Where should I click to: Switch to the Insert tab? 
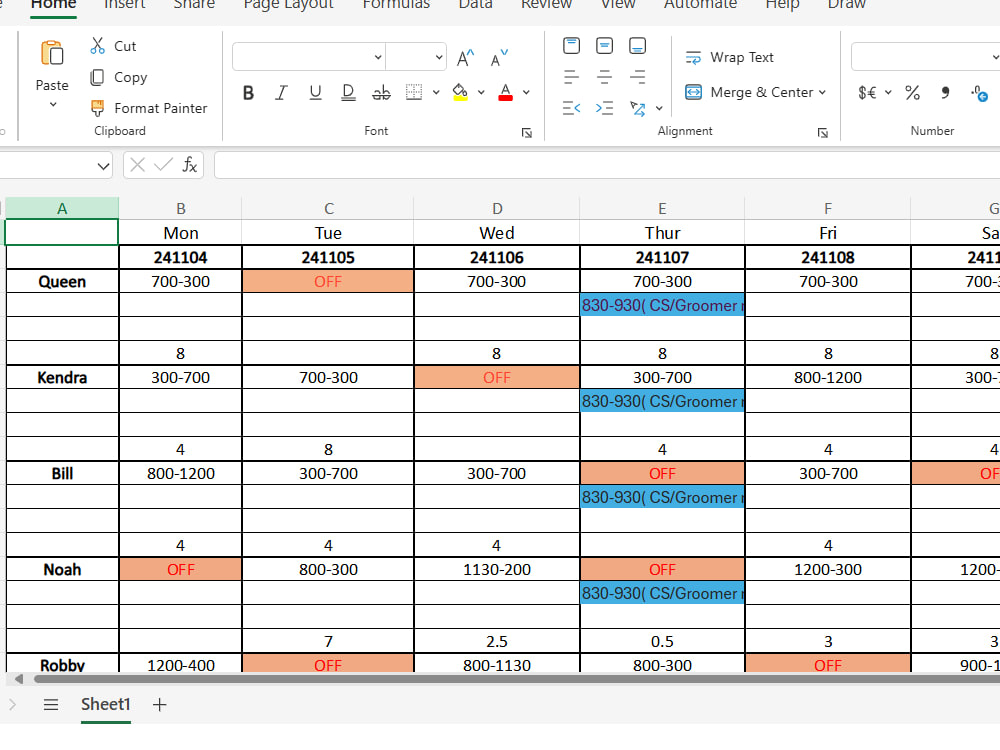click(124, 4)
